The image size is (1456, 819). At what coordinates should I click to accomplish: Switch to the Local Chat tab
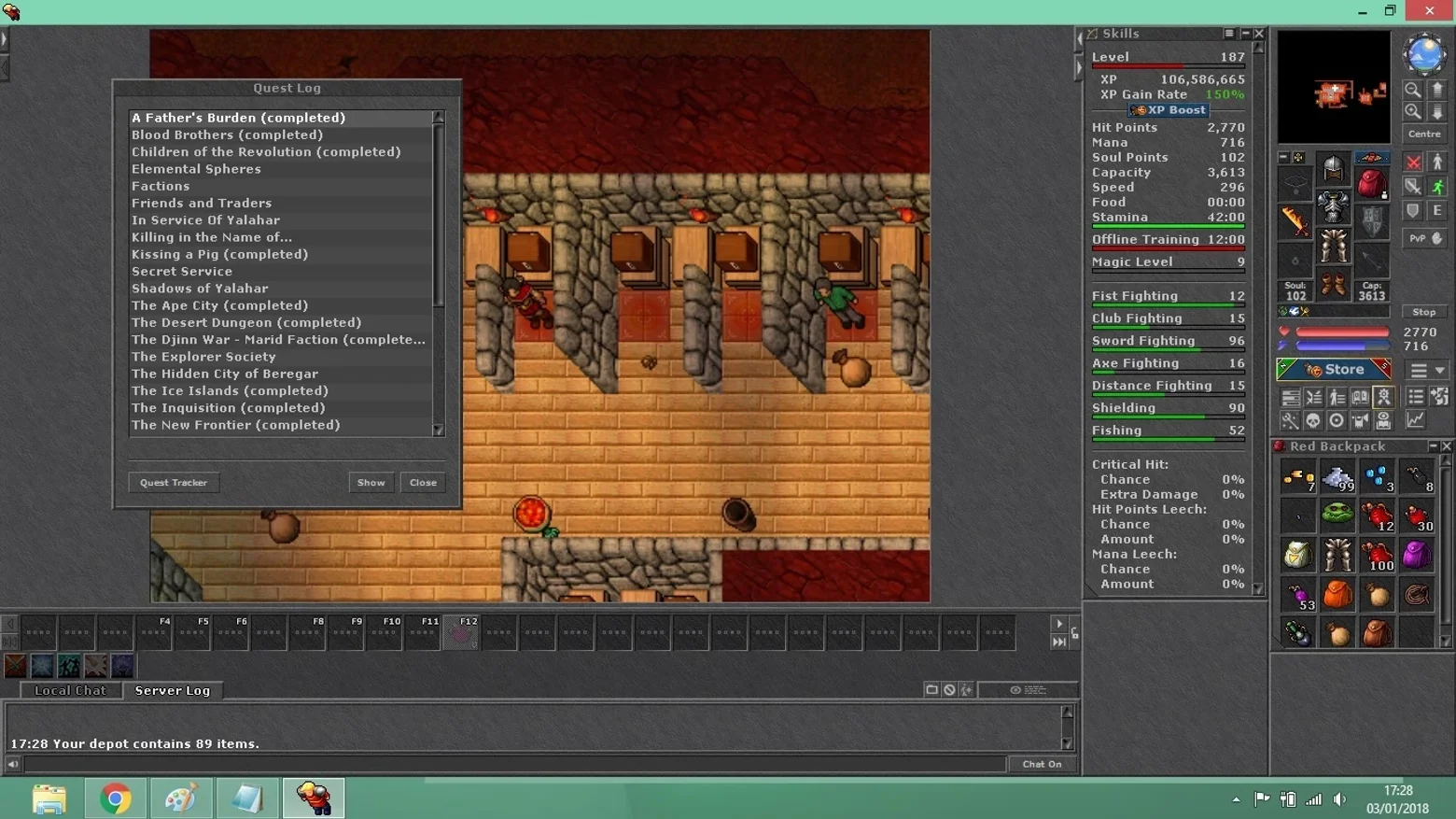coord(70,691)
